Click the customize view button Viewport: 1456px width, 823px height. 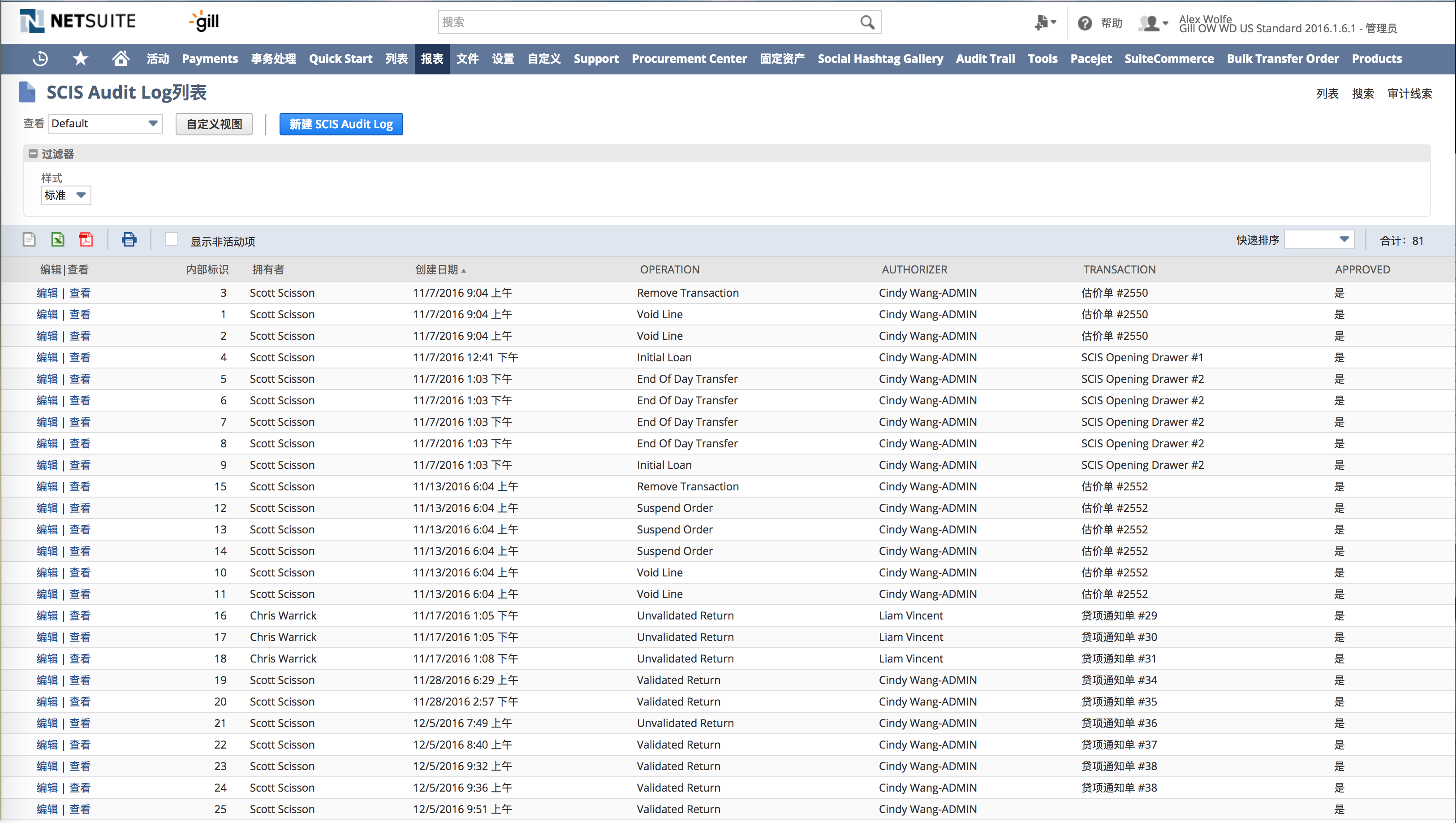pos(214,124)
